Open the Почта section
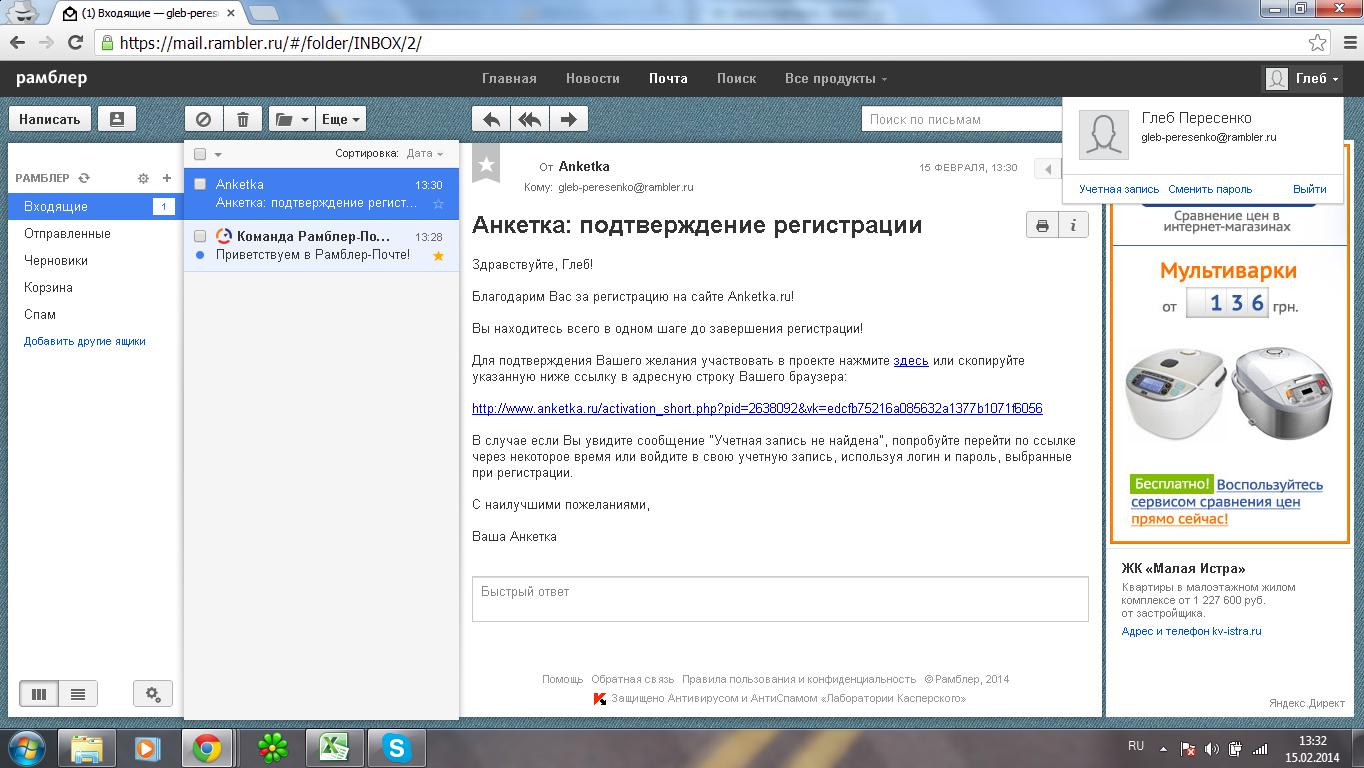 coord(668,78)
